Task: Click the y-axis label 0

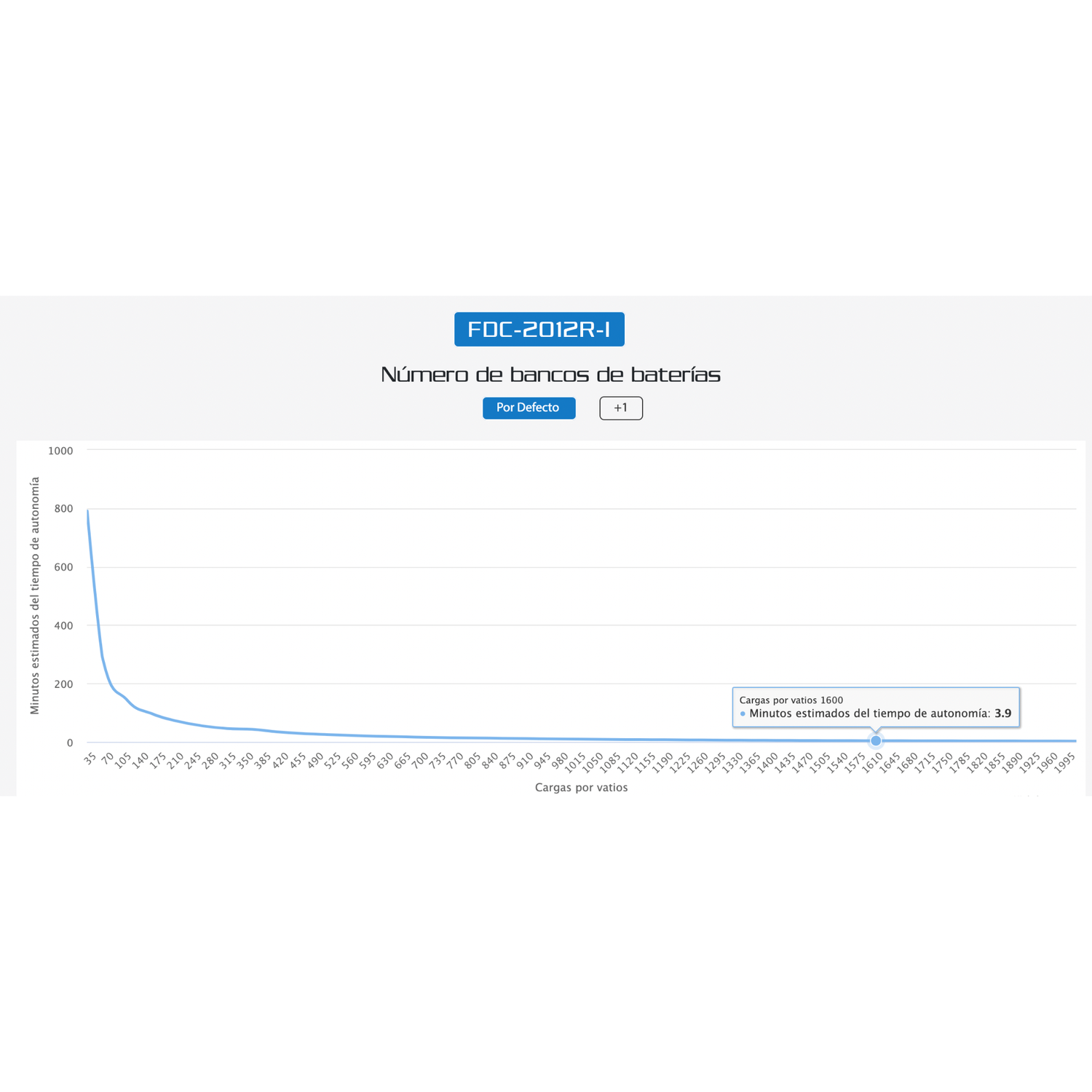Action: coord(70,743)
